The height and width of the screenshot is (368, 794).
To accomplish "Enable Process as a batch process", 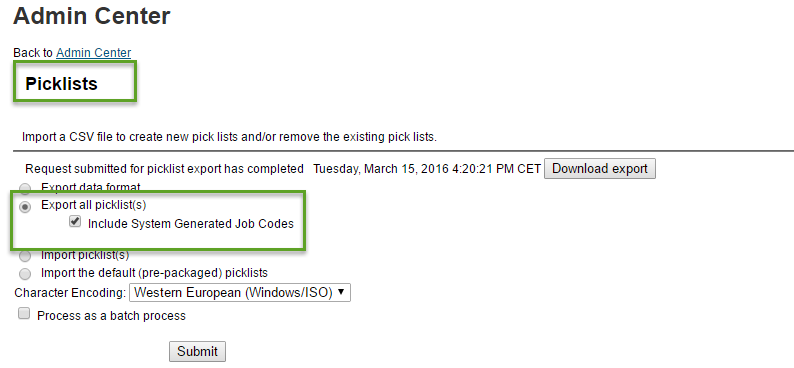I will [24, 313].
